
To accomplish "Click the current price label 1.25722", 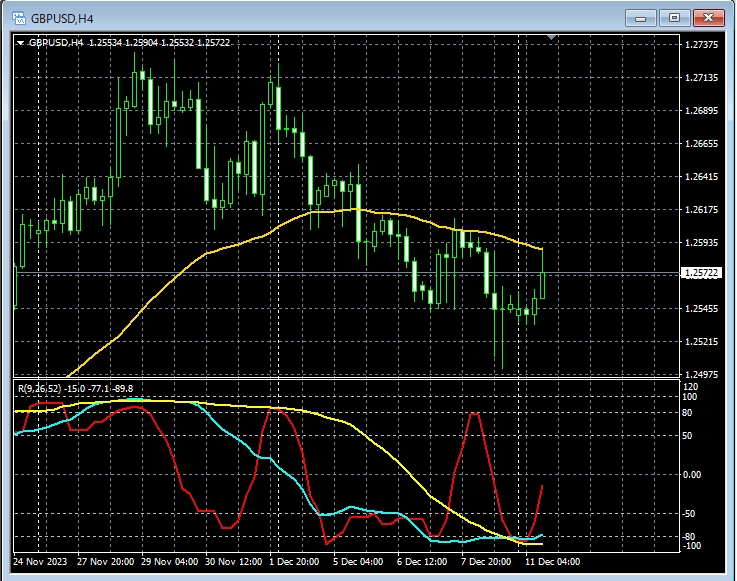I will 700,273.
